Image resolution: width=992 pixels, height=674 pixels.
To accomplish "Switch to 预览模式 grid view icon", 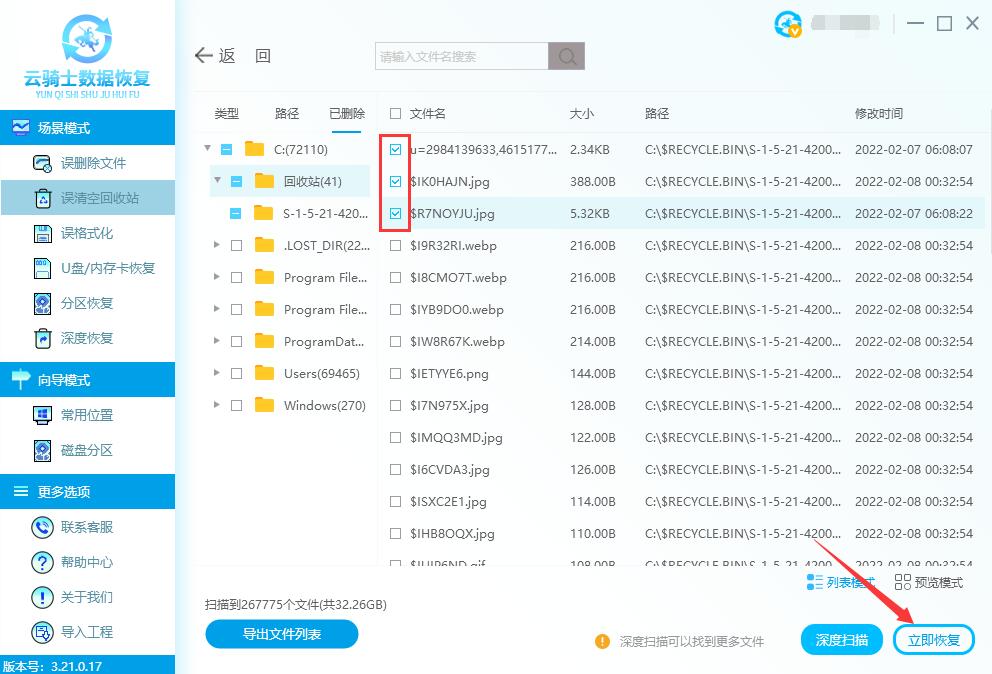I will pyautogui.click(x=903, y=582).
